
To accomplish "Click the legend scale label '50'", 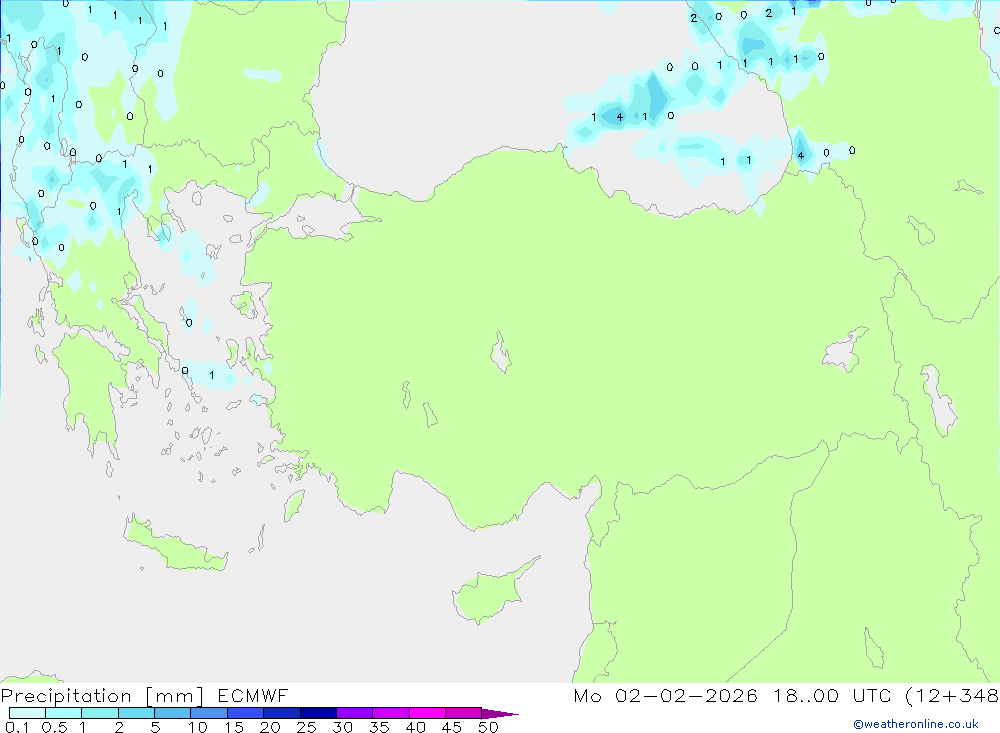I will pyautogui.click(x=489, y=727).
